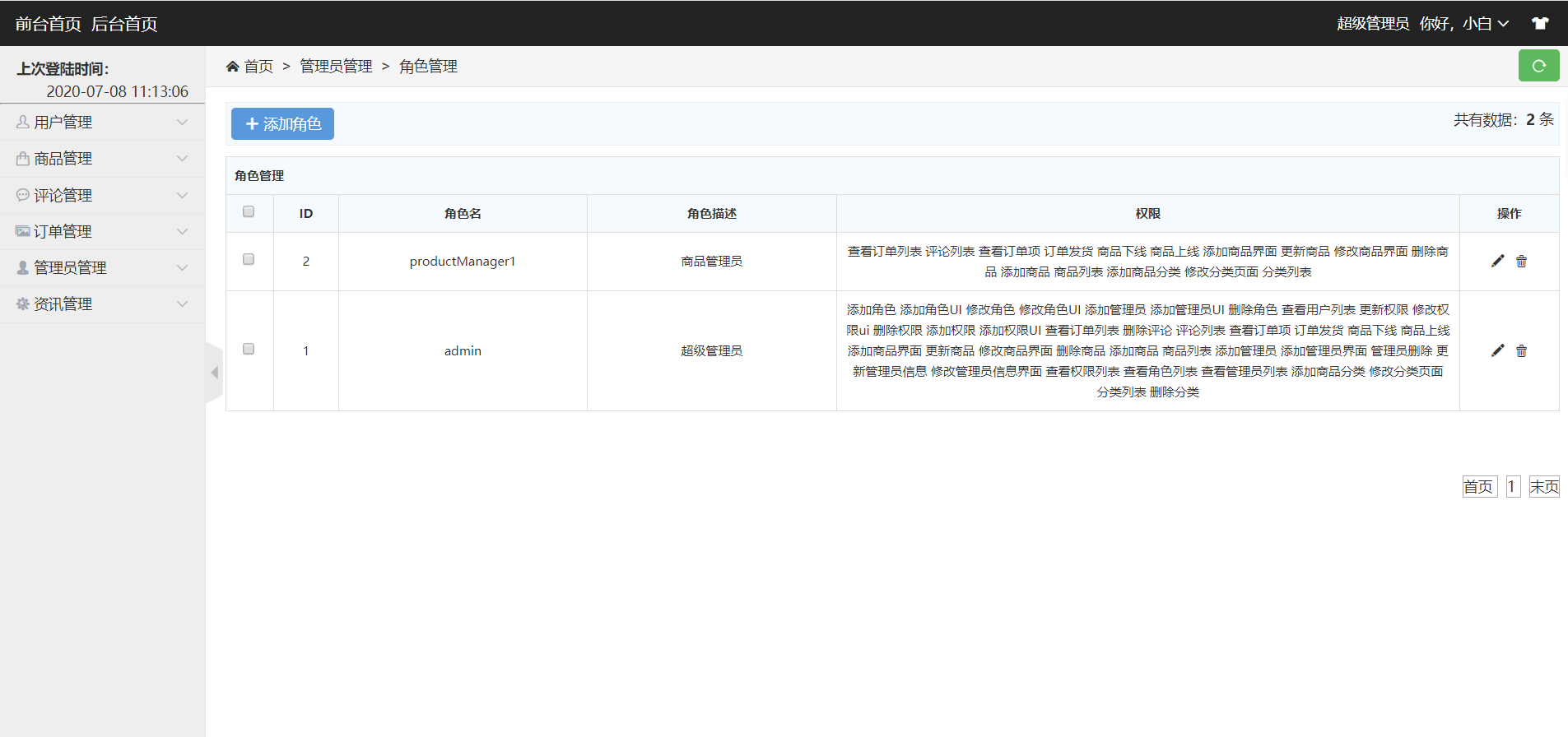Image resolution: width=1568 pixels, height=737 pixels.
Task: Click the 首页 pagination button
Action: point(1479,487)
